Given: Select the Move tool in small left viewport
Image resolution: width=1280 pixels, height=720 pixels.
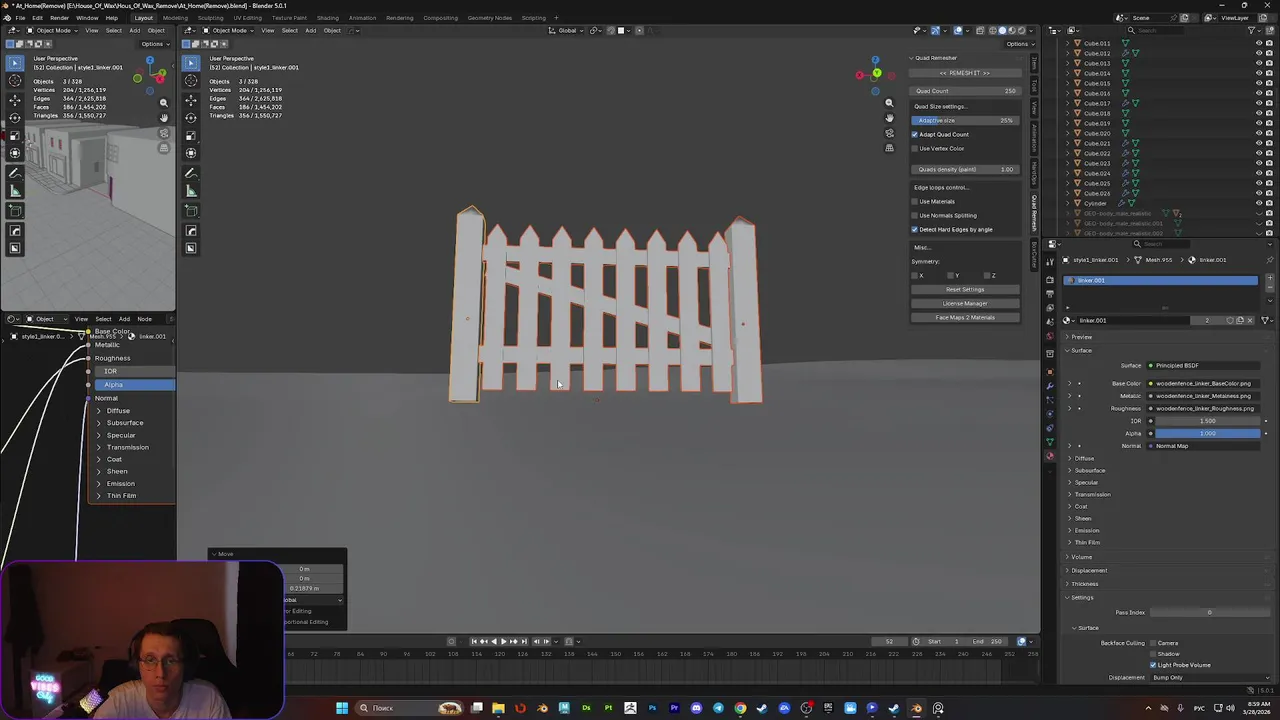Looking at the screenshot, I should [x=15, y=100].
